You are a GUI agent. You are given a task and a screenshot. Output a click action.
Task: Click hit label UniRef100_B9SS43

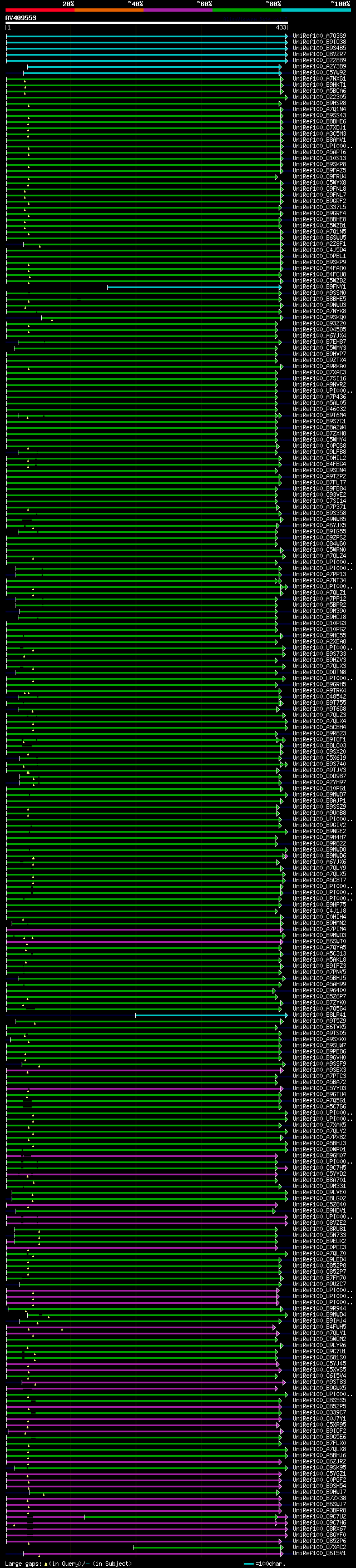(x=319, y=115)
